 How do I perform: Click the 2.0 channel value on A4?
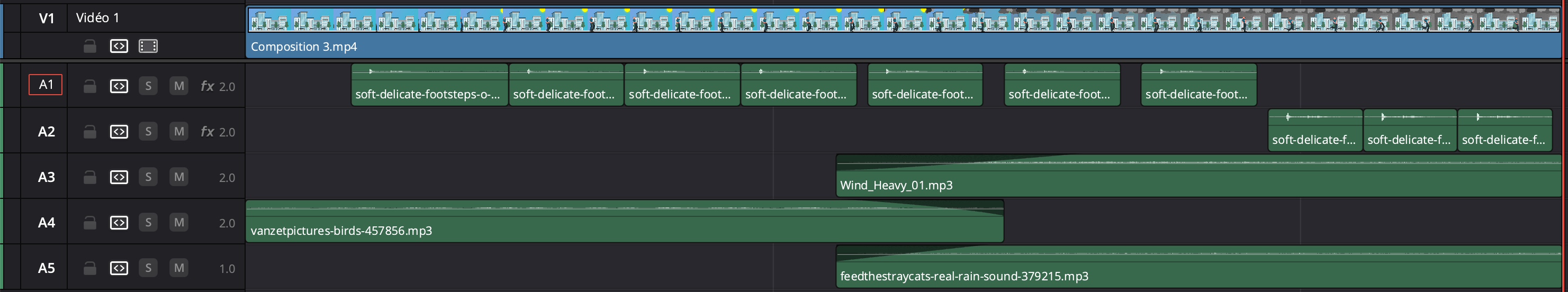[x=227, y=223]
